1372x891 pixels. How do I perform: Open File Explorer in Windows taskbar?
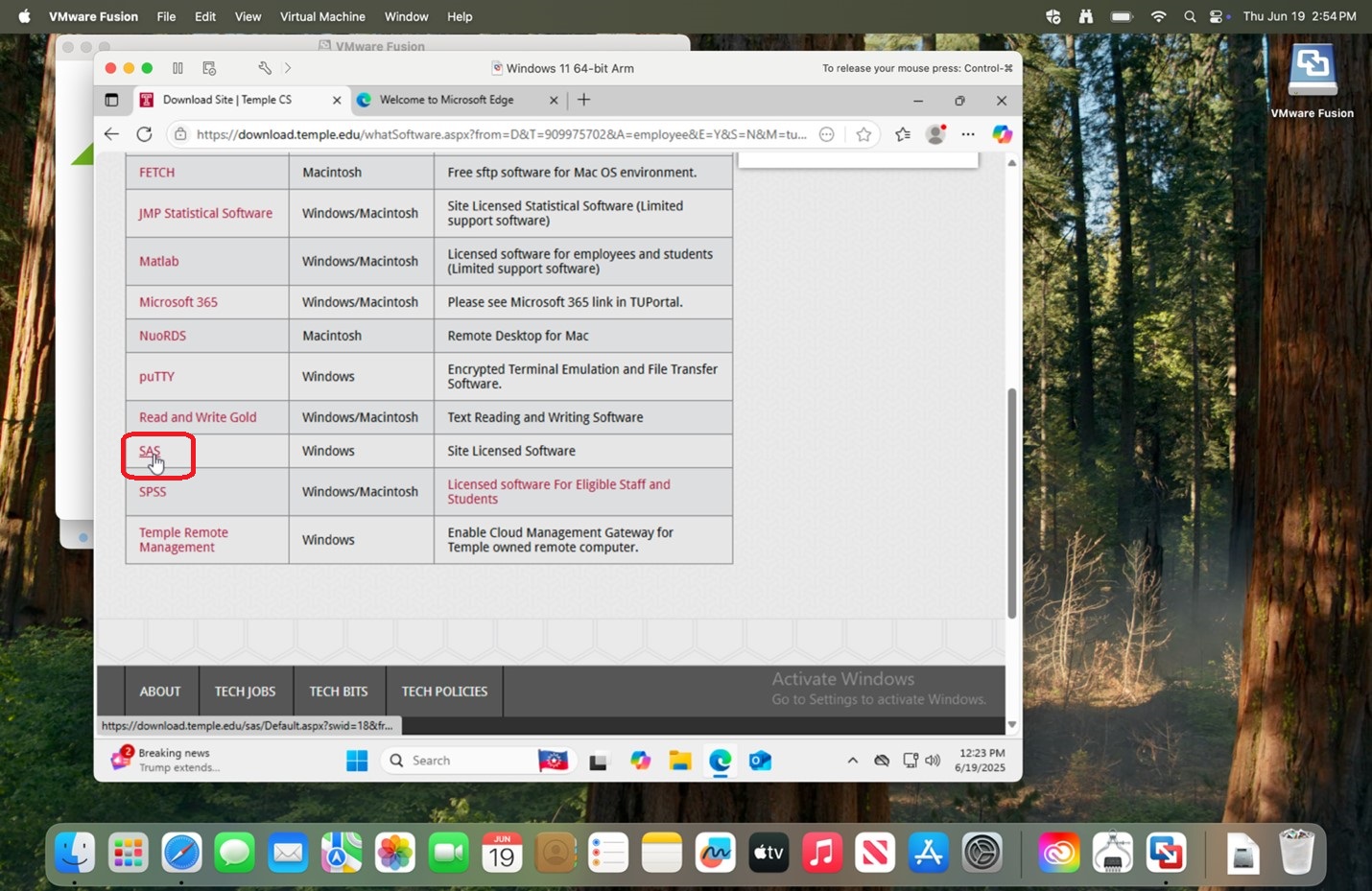pos(680,761)
